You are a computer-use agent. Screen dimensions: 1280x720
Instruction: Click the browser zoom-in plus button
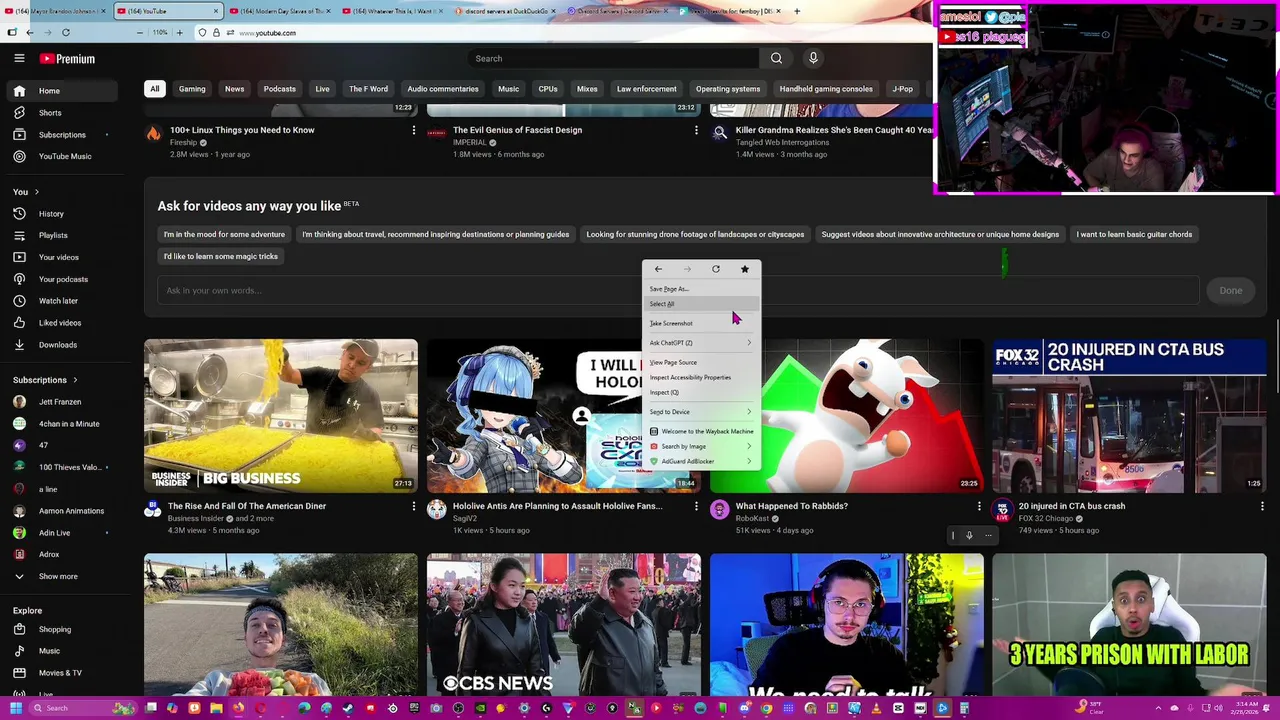point(180,32)
